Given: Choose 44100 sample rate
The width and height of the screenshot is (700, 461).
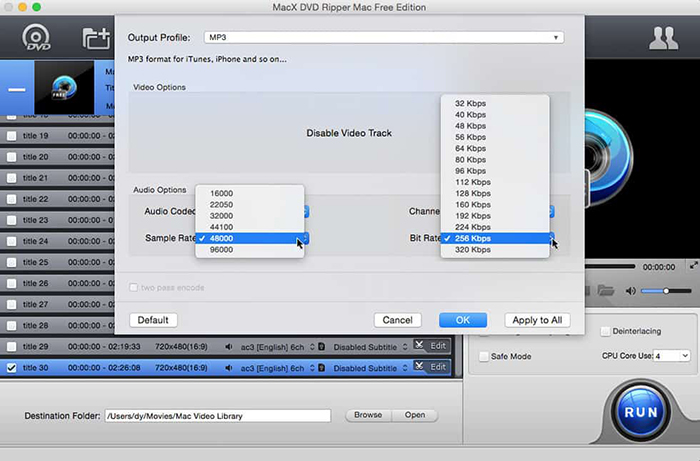Looking at the screenshot, I should coord(250,227).
